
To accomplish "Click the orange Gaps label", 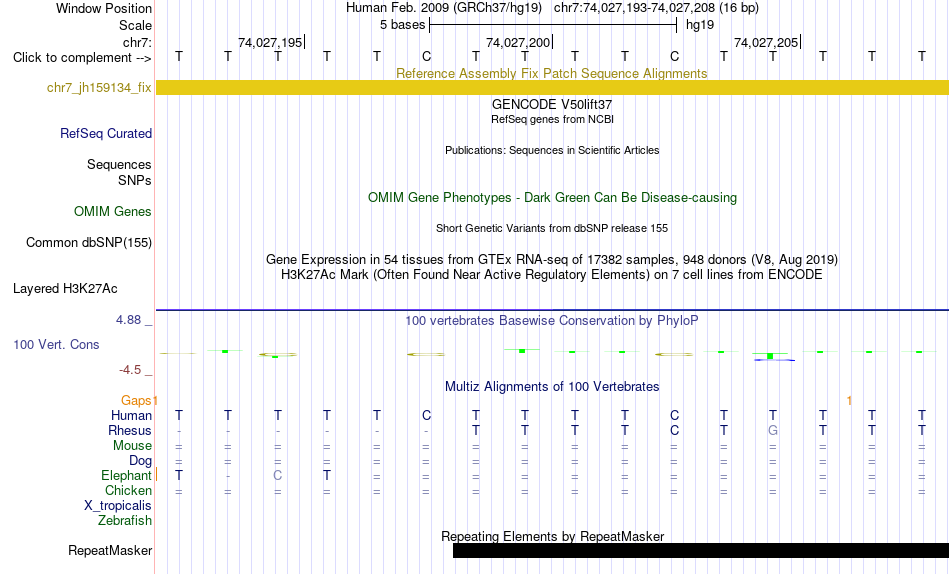I will pyautogui.click(x=136, y=400).
